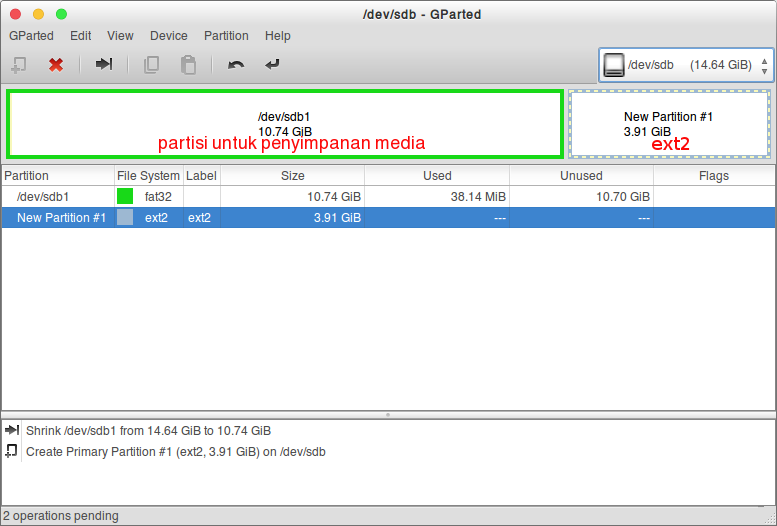The image size is (777, 526).
Task: Select the New Partition #1 table row
Action: point(388,217)
